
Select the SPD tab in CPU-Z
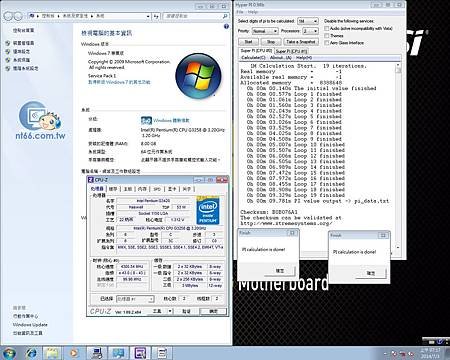click(157, 189)
